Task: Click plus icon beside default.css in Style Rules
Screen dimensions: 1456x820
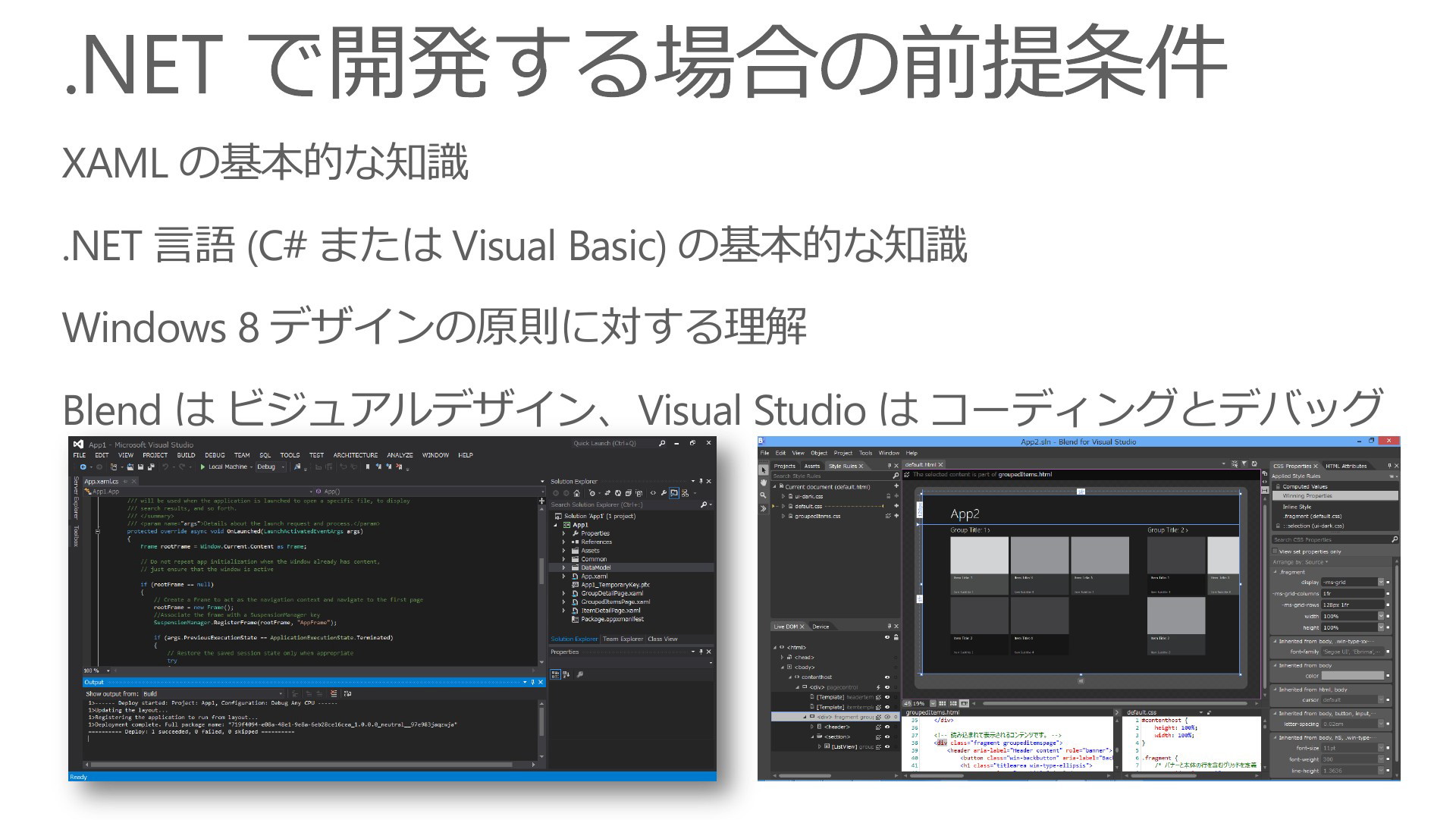Action: click(x=896, y=506)
